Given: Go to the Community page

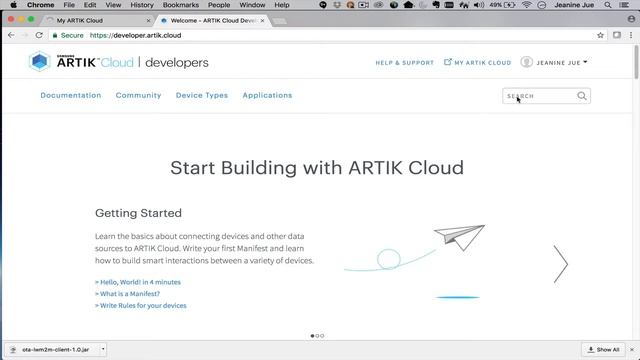Looking at the screenshot, I should [138, 95].
